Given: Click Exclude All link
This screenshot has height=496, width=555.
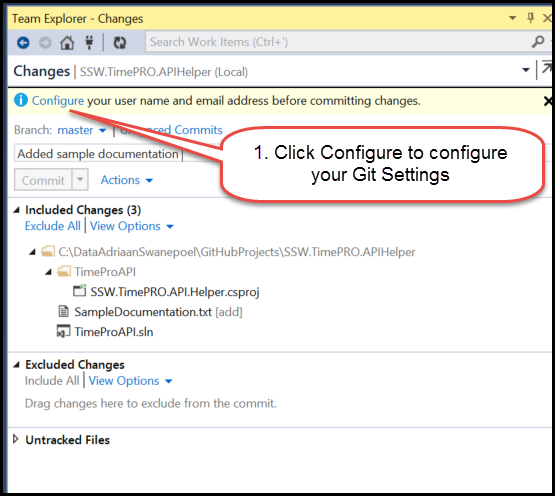Looking at the screenshot, I should tap(53, 226).
